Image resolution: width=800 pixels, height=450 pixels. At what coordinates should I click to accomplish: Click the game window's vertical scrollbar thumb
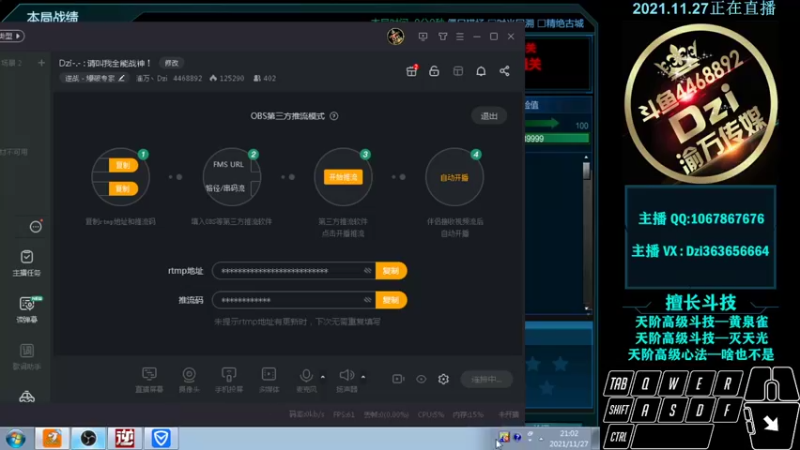click(x=586, y=170)
